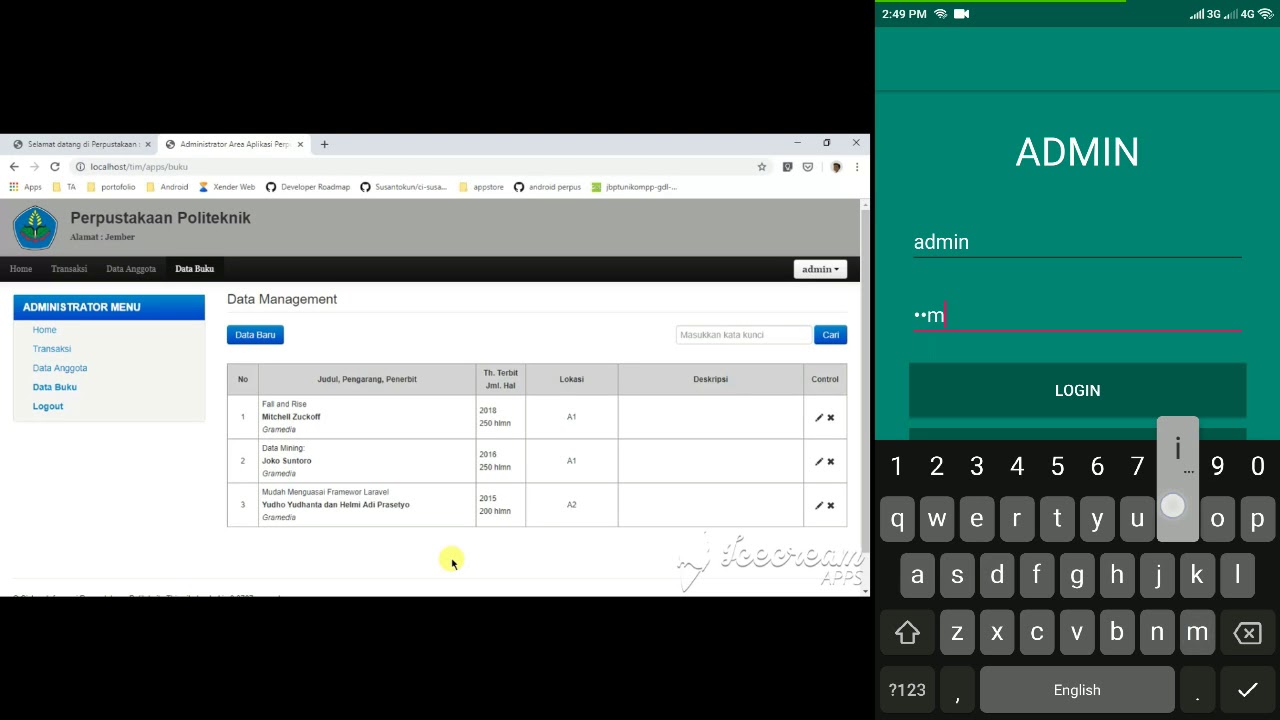Click Transaksi in sidebar menu

pos(52,349)
